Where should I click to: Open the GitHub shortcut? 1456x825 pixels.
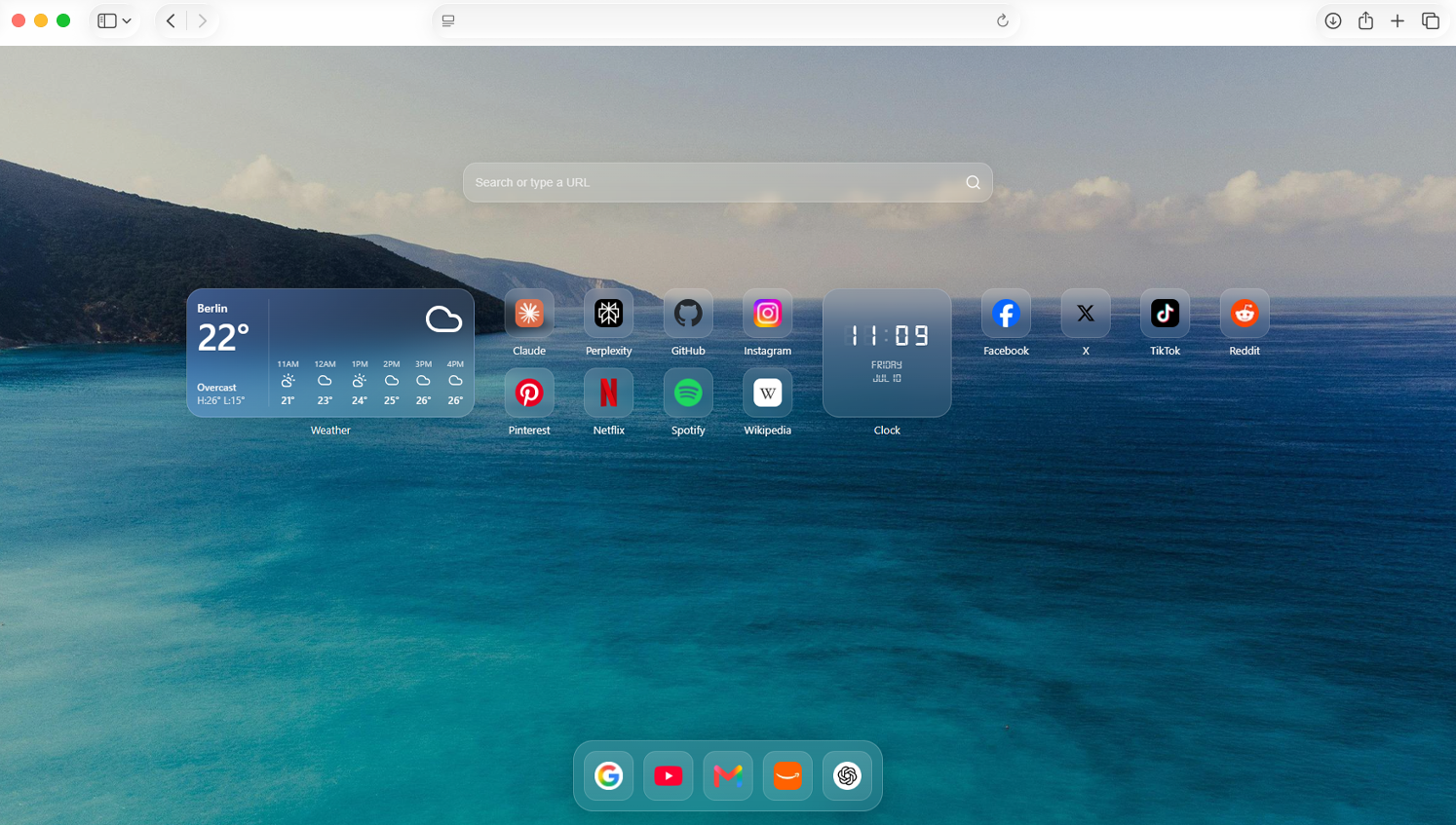click(x=688, y=314)
